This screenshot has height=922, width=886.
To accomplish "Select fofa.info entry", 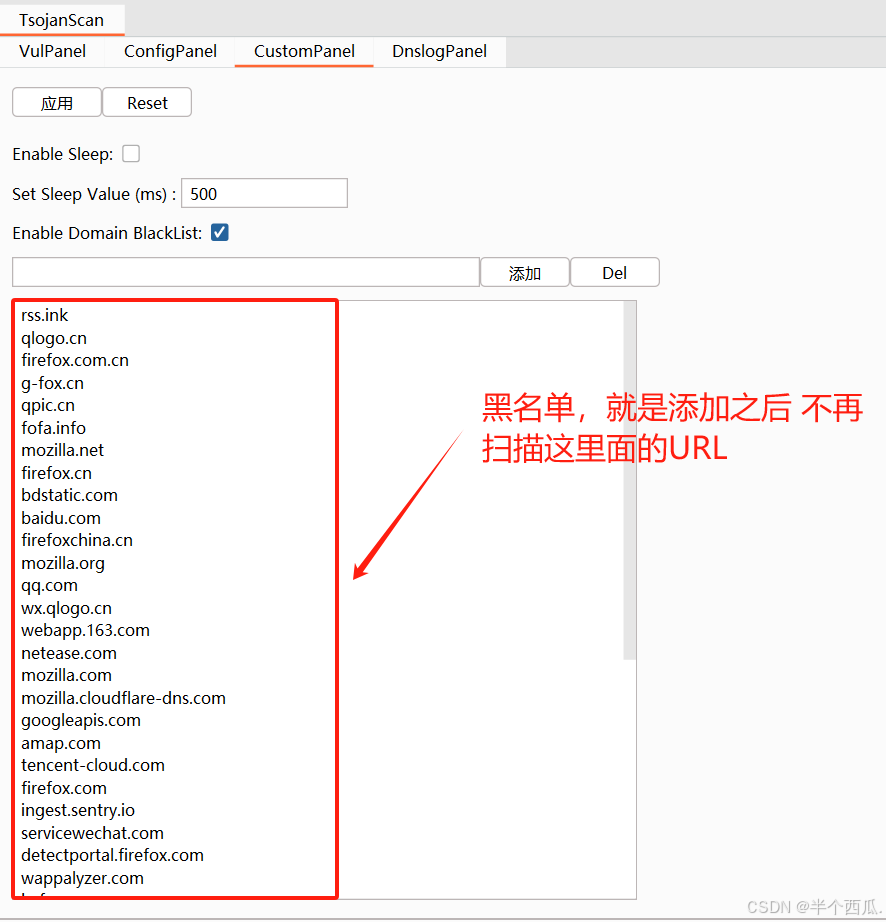I will 54,427.
